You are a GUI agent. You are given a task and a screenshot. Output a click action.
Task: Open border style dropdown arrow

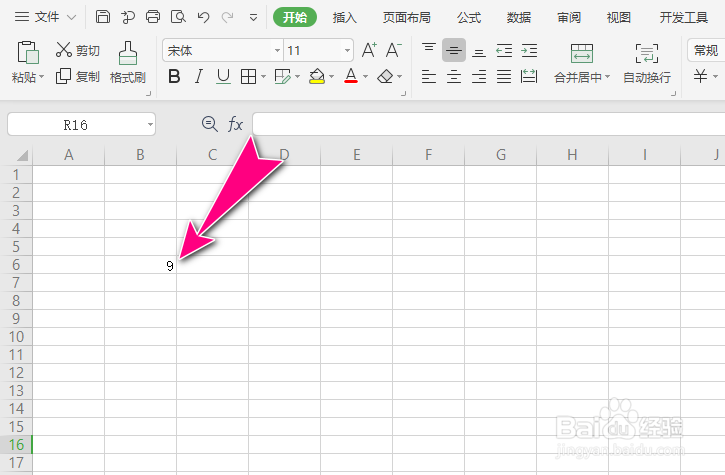point(263,76)
